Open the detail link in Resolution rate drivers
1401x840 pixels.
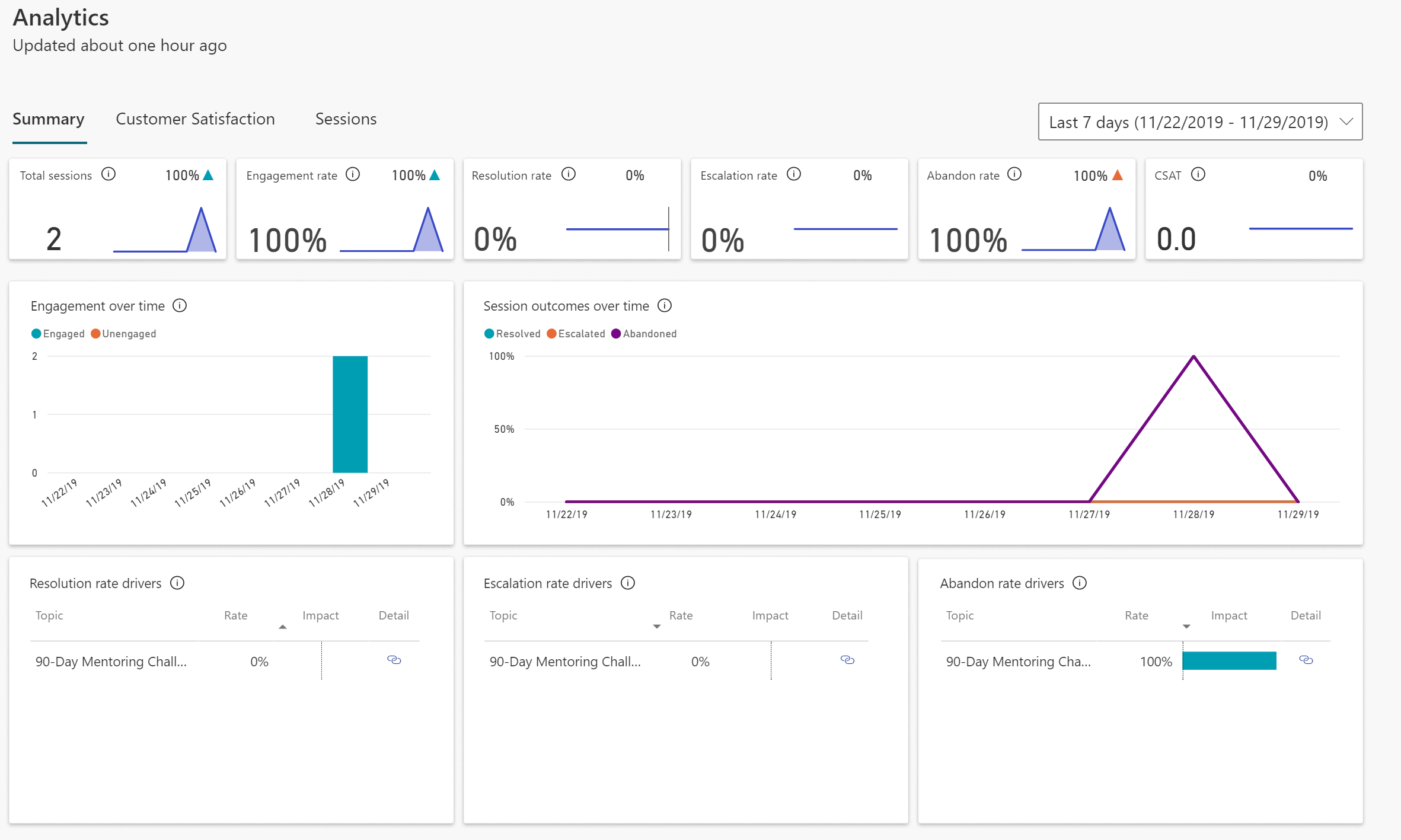point(394,660)
